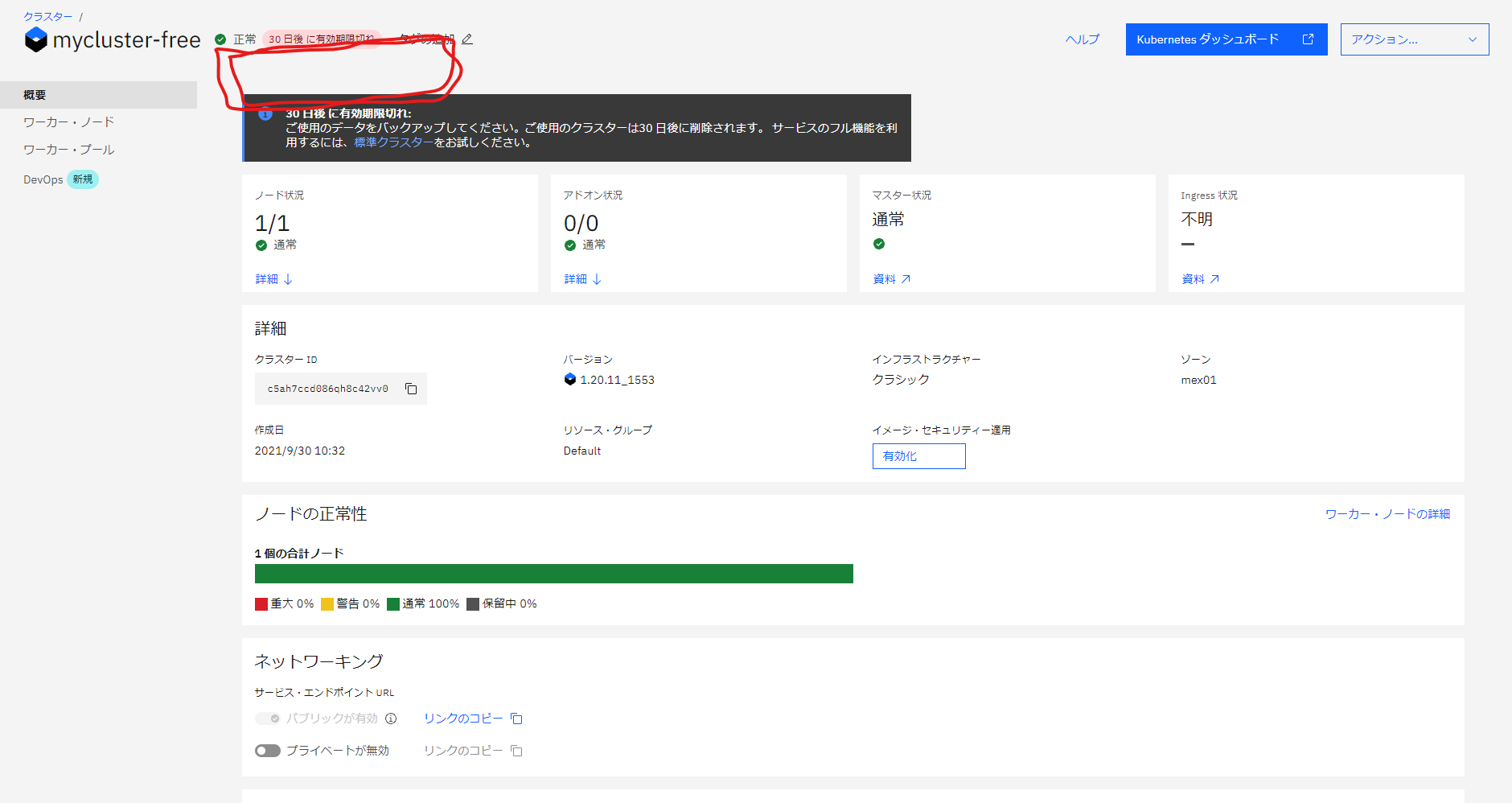The width and height of the screenshot is (1512, 803).
Task: Expand 詳細 under アドオン状況
Action: 583,279
